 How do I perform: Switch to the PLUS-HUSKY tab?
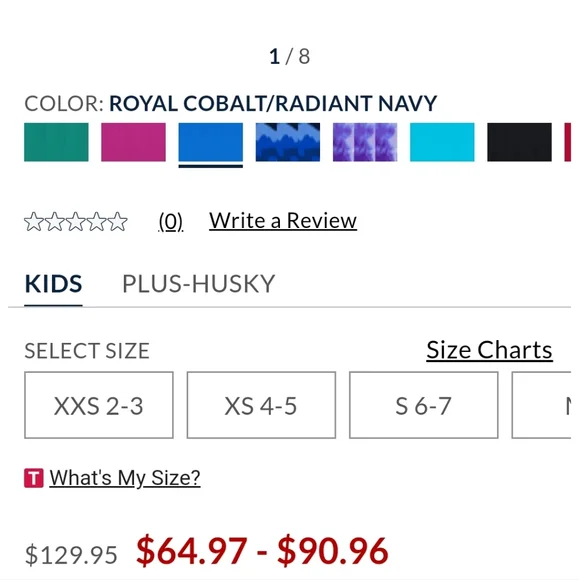click(199, 284)
